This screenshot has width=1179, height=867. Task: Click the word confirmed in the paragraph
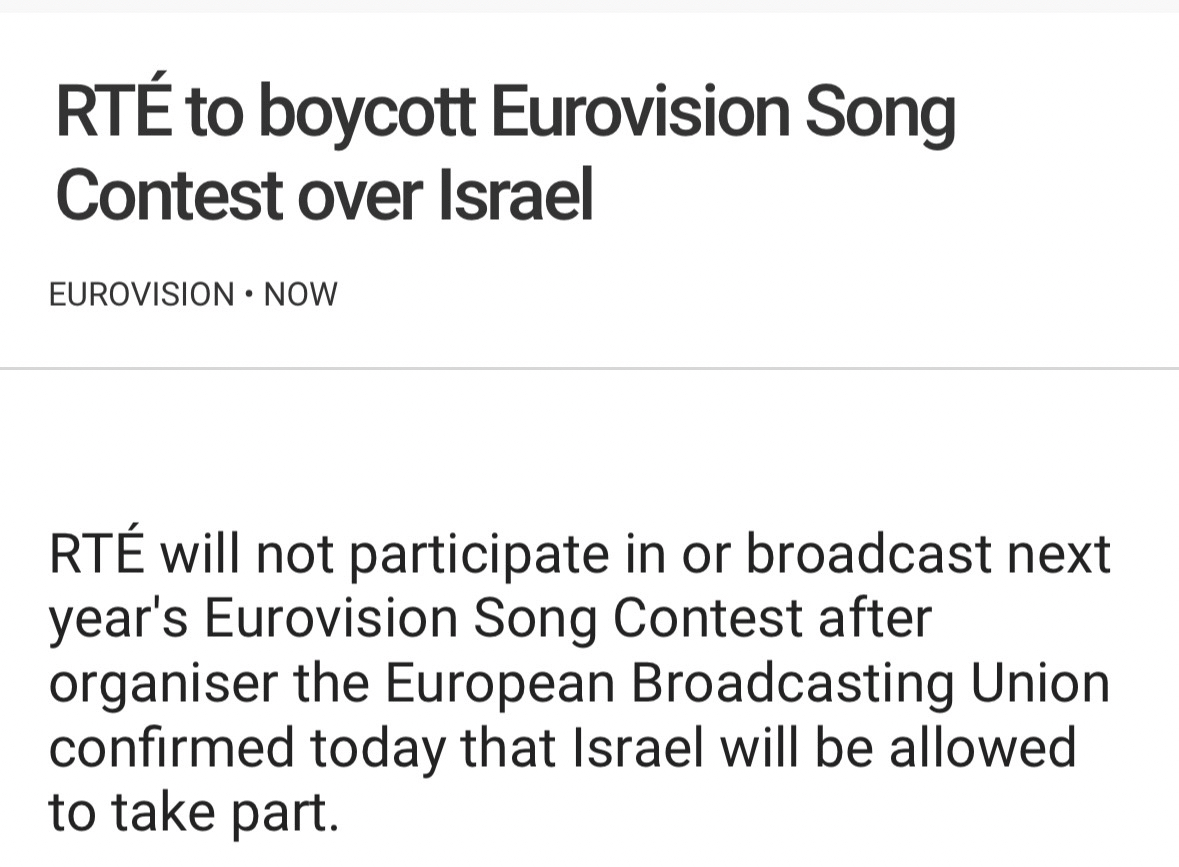pos(172,749)
